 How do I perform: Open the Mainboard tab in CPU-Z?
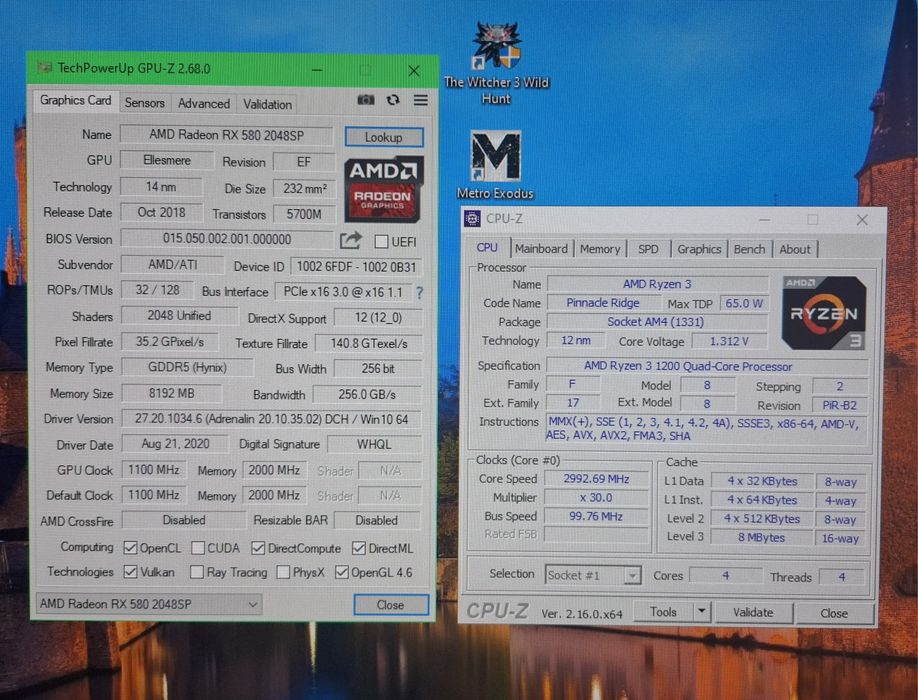click(541, 249)
